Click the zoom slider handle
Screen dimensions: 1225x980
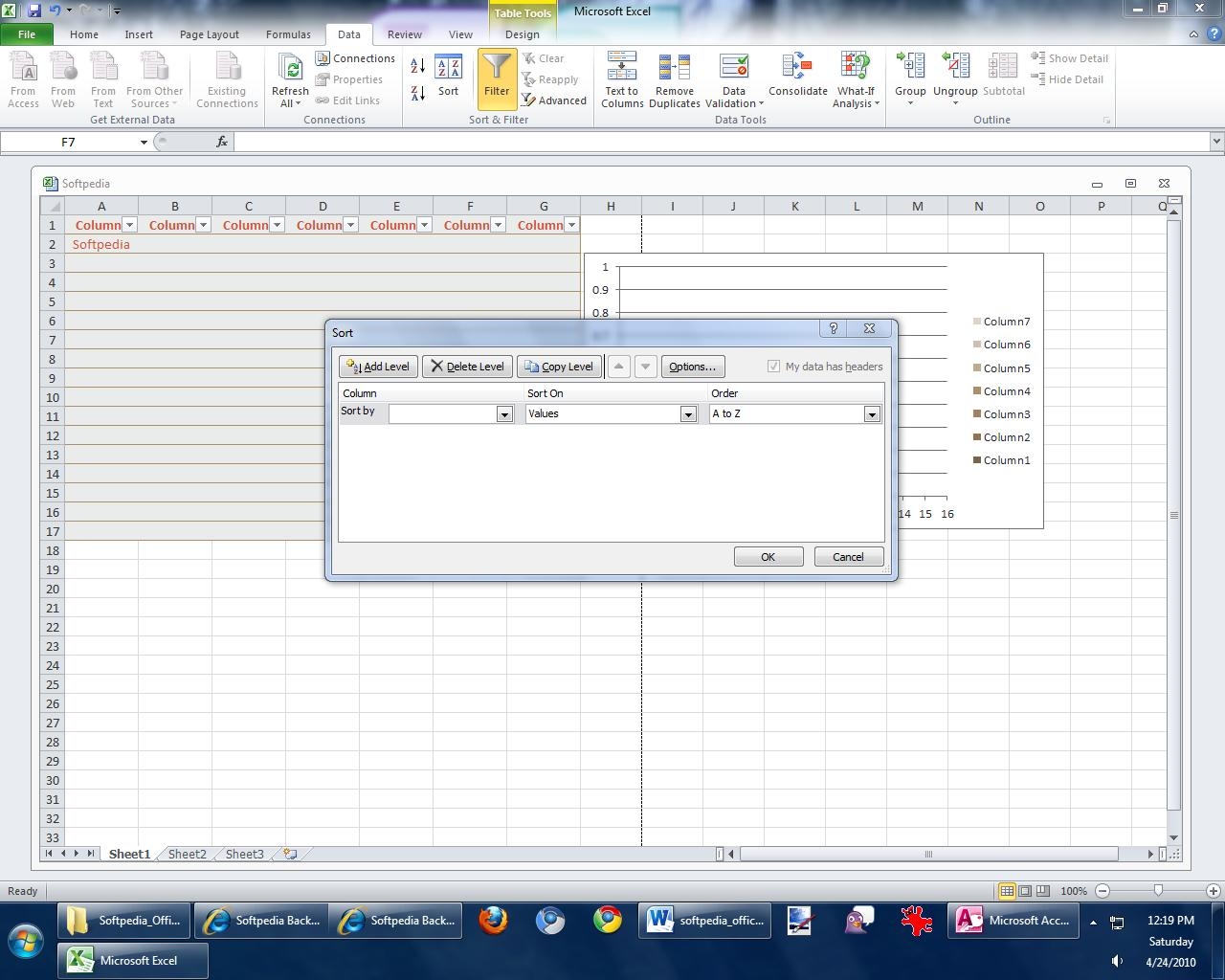click(x=1158, y=891)
